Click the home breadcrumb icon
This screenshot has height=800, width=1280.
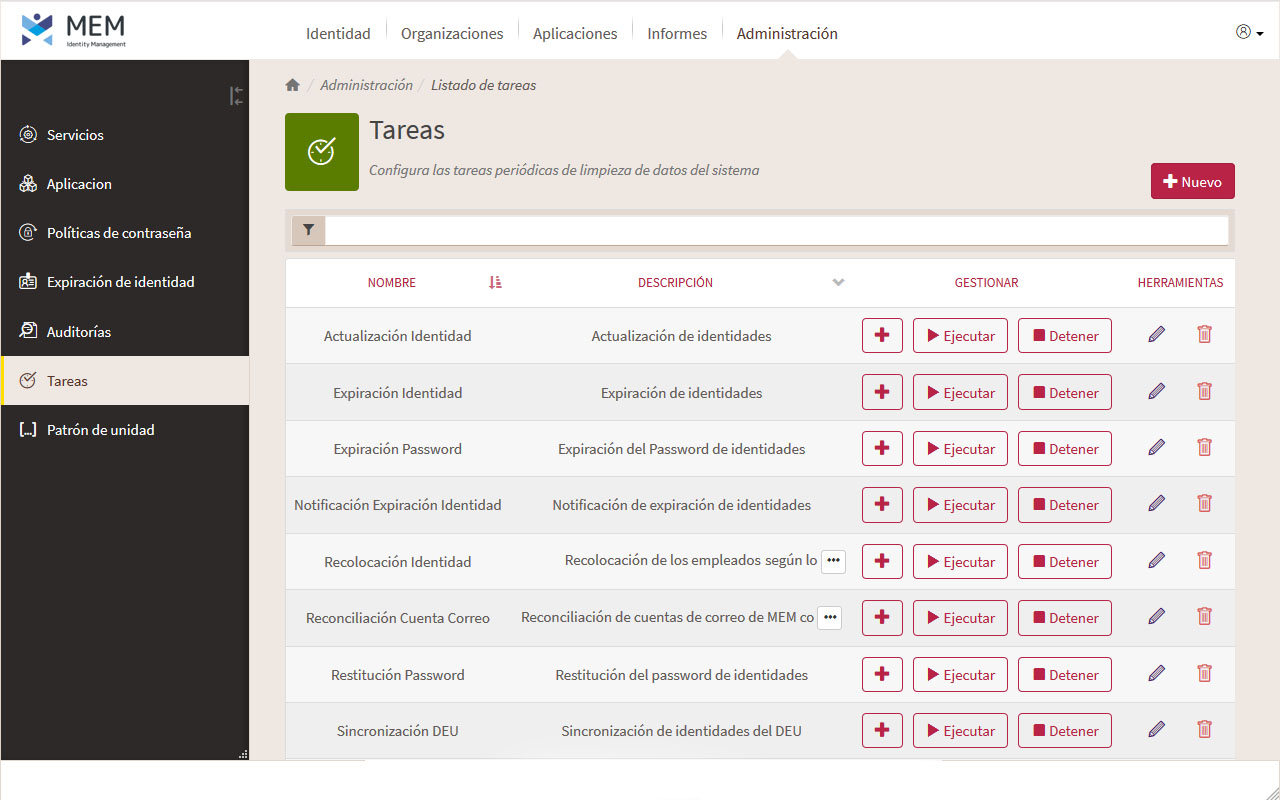[x=292, y=84]
